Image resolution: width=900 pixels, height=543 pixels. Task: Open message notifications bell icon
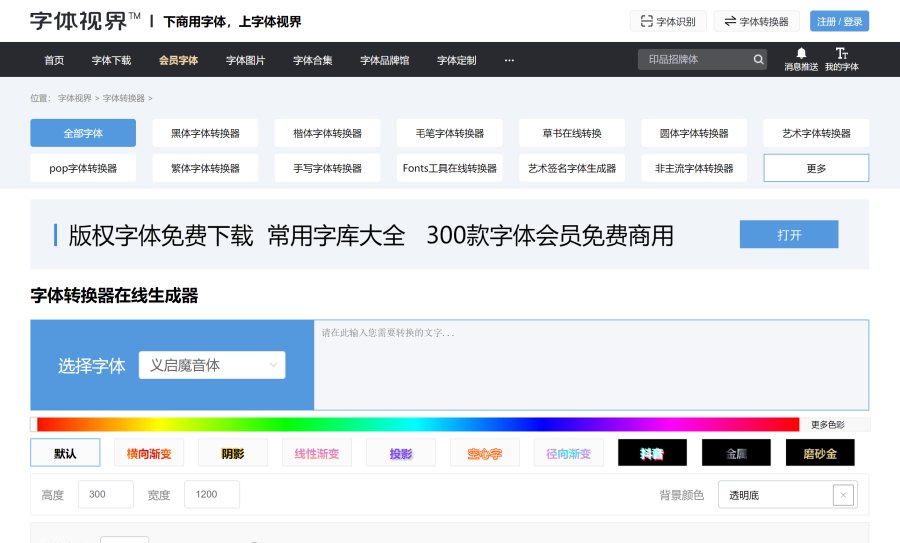[x=801, y=54]
